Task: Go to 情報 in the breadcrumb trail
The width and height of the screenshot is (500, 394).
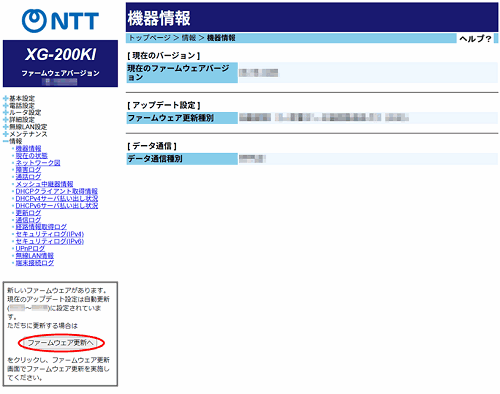Action: coord(189,38)
